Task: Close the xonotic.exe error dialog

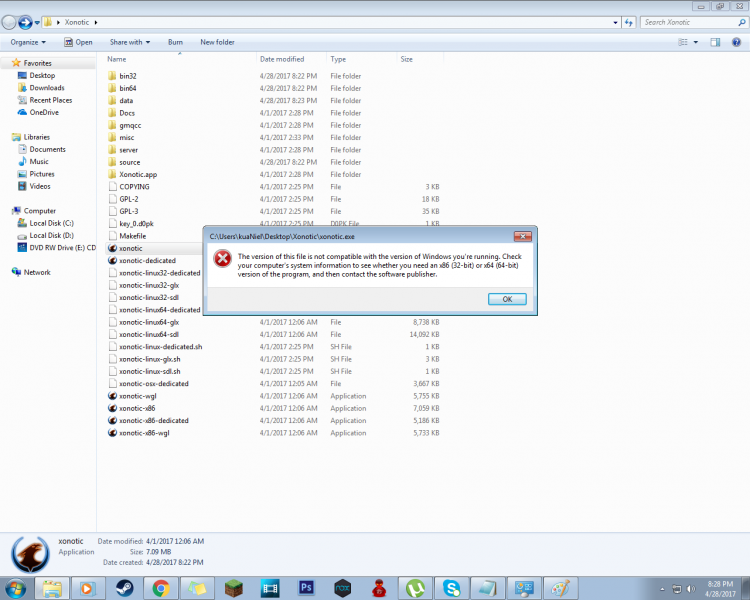Action: click(521, 236)
